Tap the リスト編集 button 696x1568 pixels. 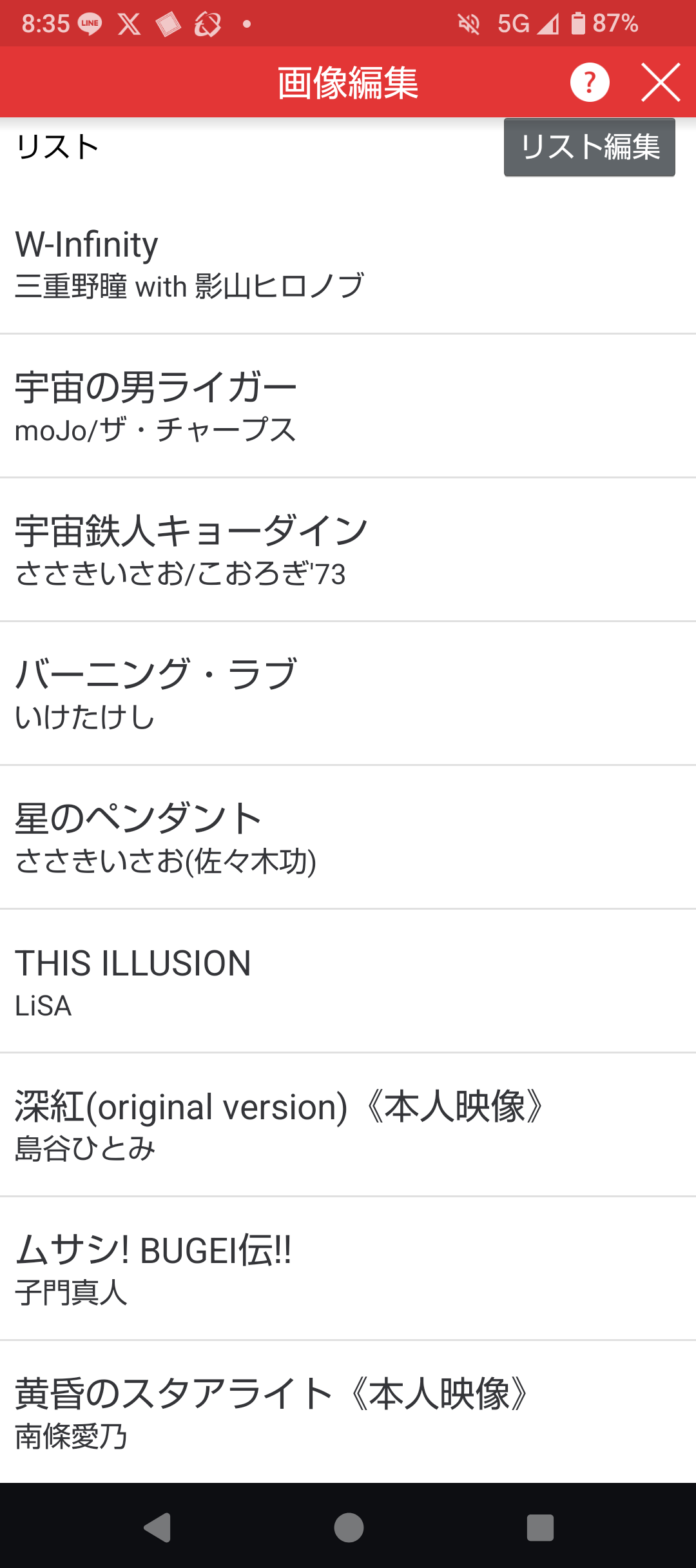(589, 147)
